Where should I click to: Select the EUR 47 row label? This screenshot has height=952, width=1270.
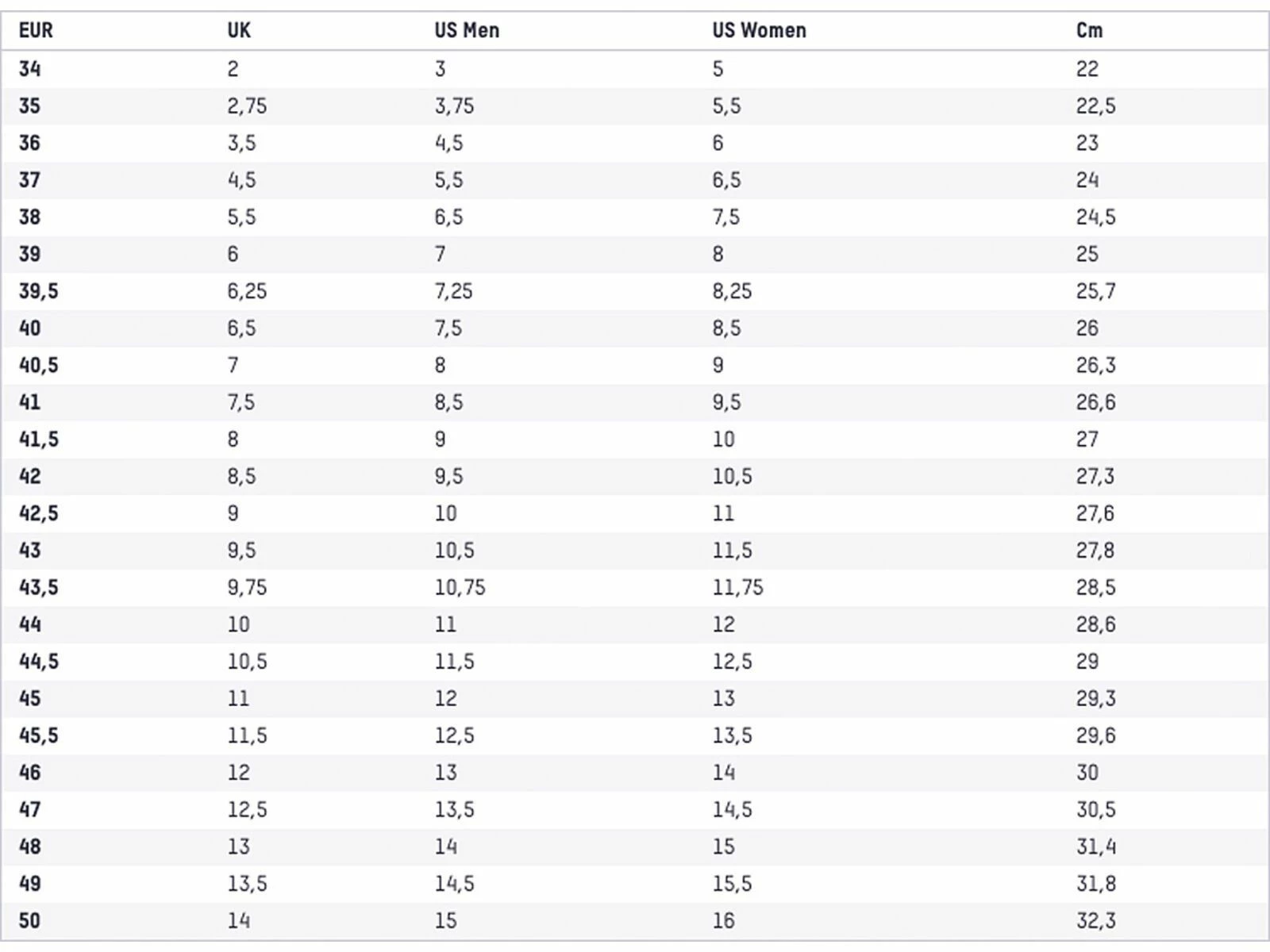tap(30, 810)
